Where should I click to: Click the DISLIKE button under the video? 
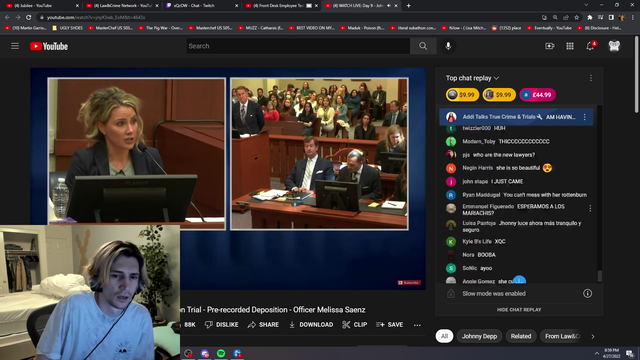222,325
